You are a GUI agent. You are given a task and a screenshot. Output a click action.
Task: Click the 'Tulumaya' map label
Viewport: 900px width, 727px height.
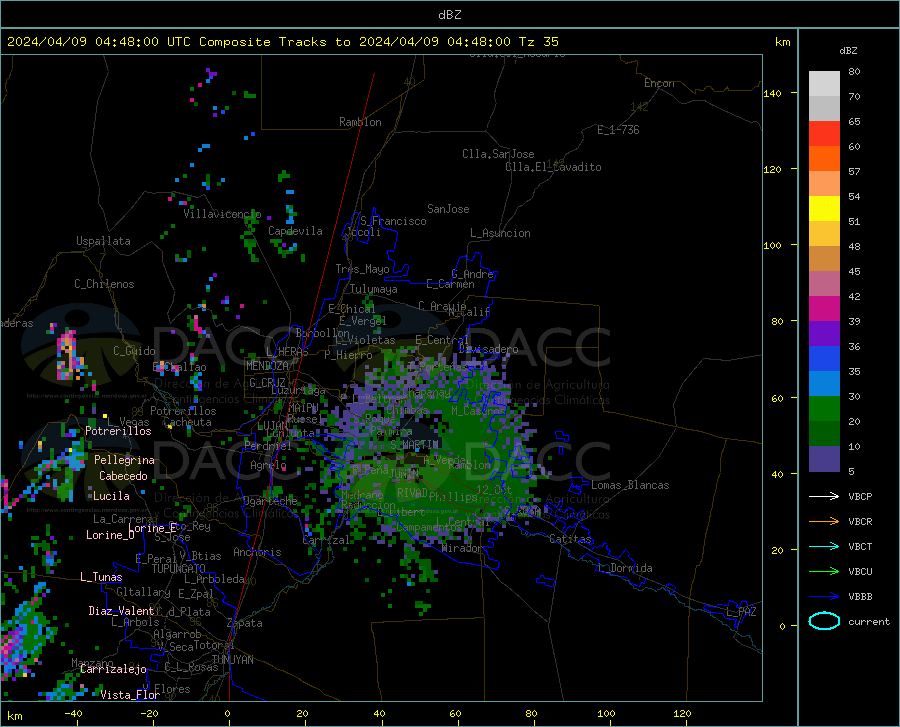[x=374, y=289]
